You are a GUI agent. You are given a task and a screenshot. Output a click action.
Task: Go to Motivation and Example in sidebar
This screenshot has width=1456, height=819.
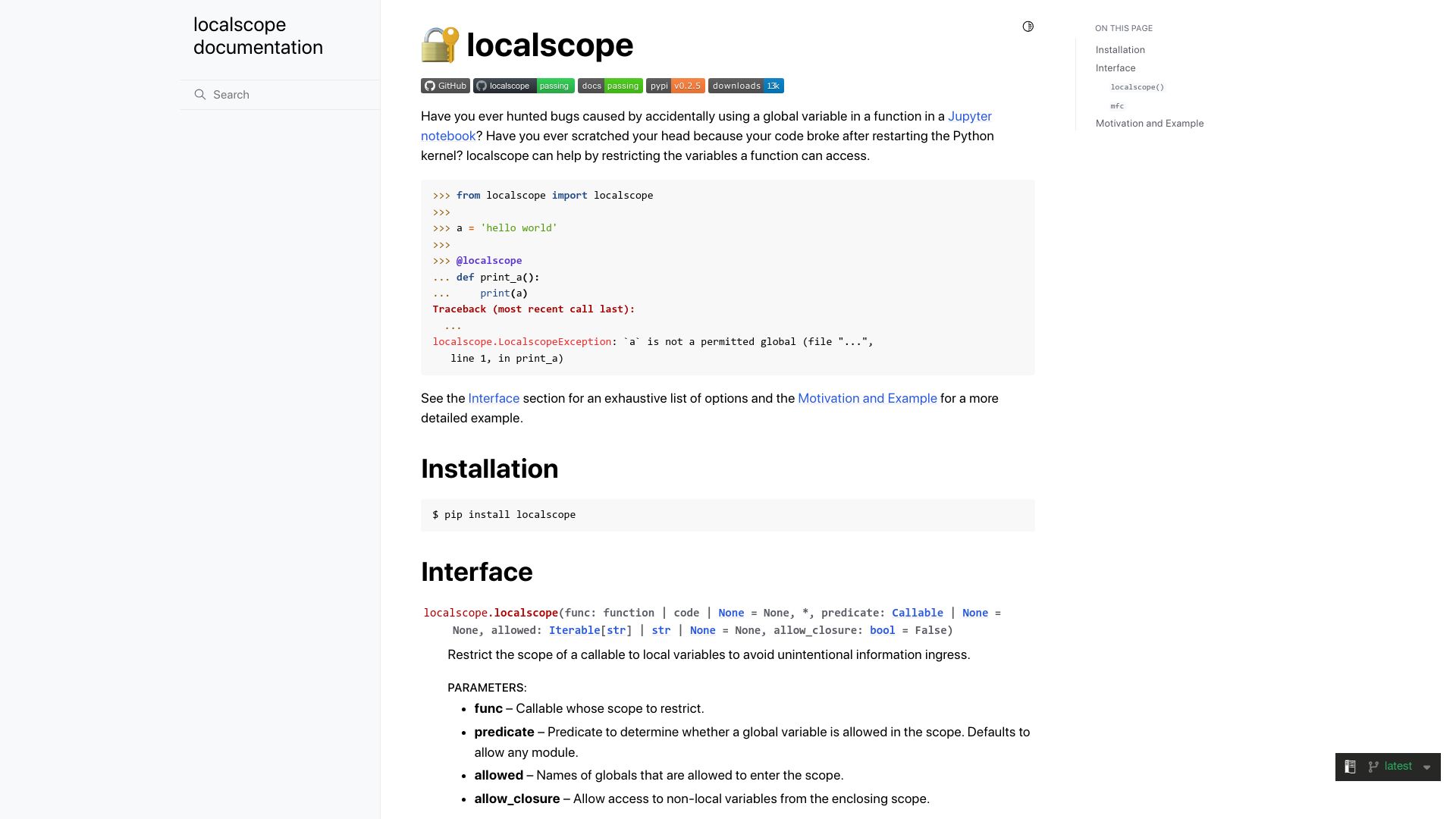point(1149,124)
